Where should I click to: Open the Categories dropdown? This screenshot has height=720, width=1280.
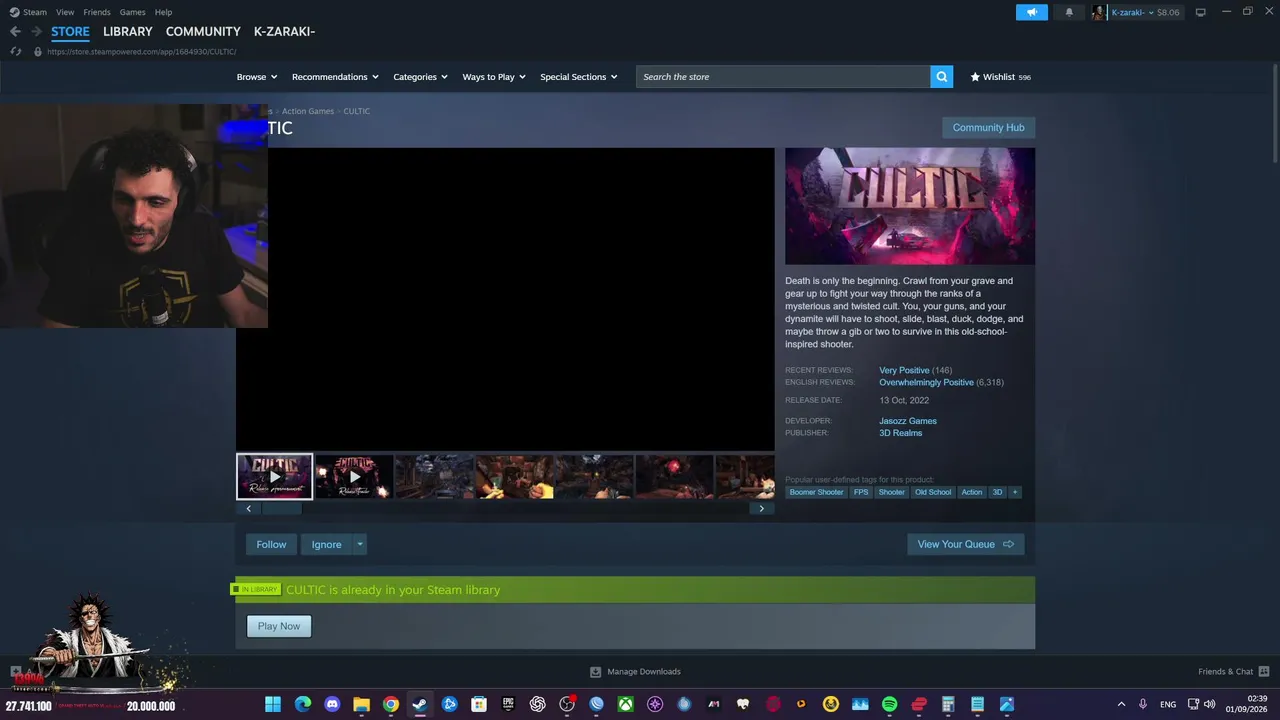coord(420,77)
